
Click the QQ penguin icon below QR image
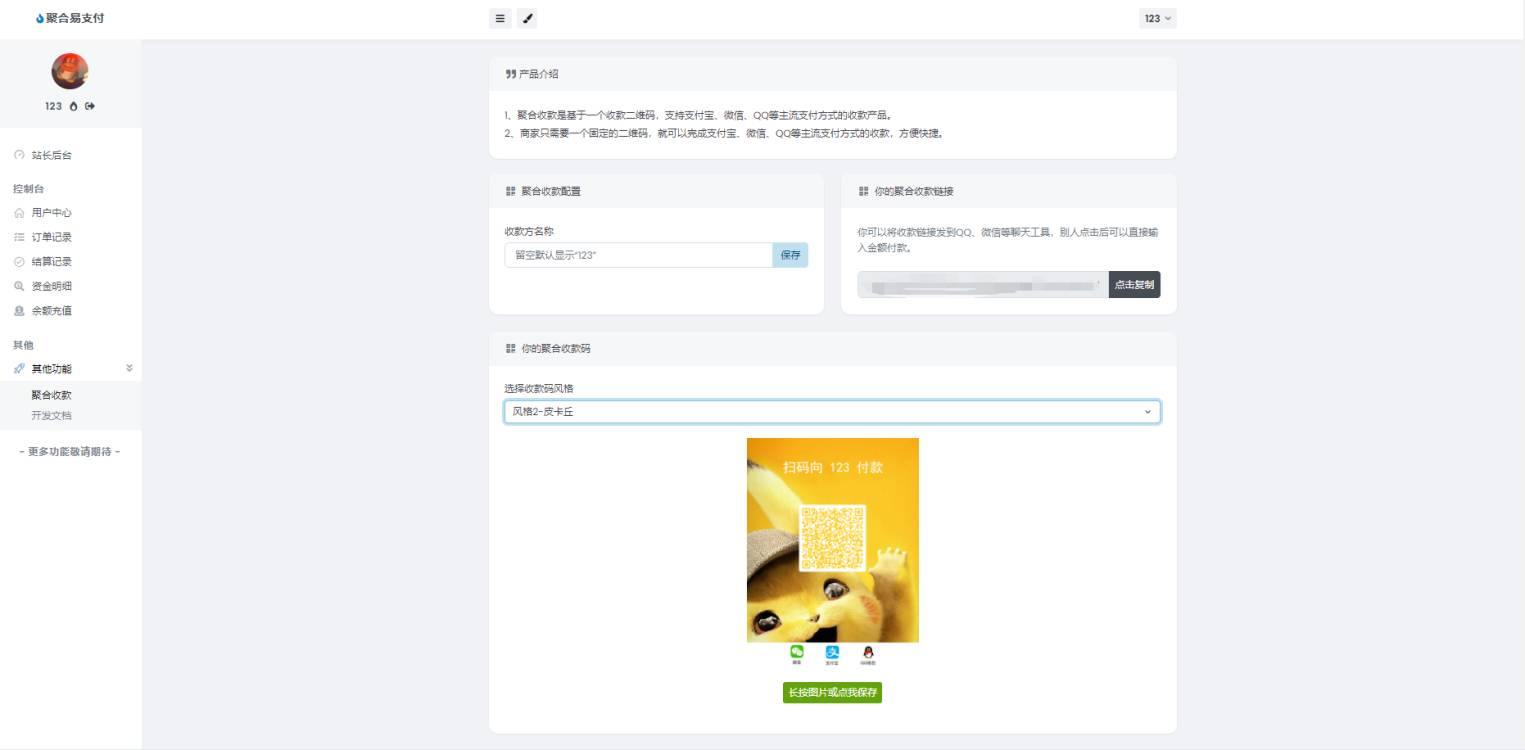(868, 653)
